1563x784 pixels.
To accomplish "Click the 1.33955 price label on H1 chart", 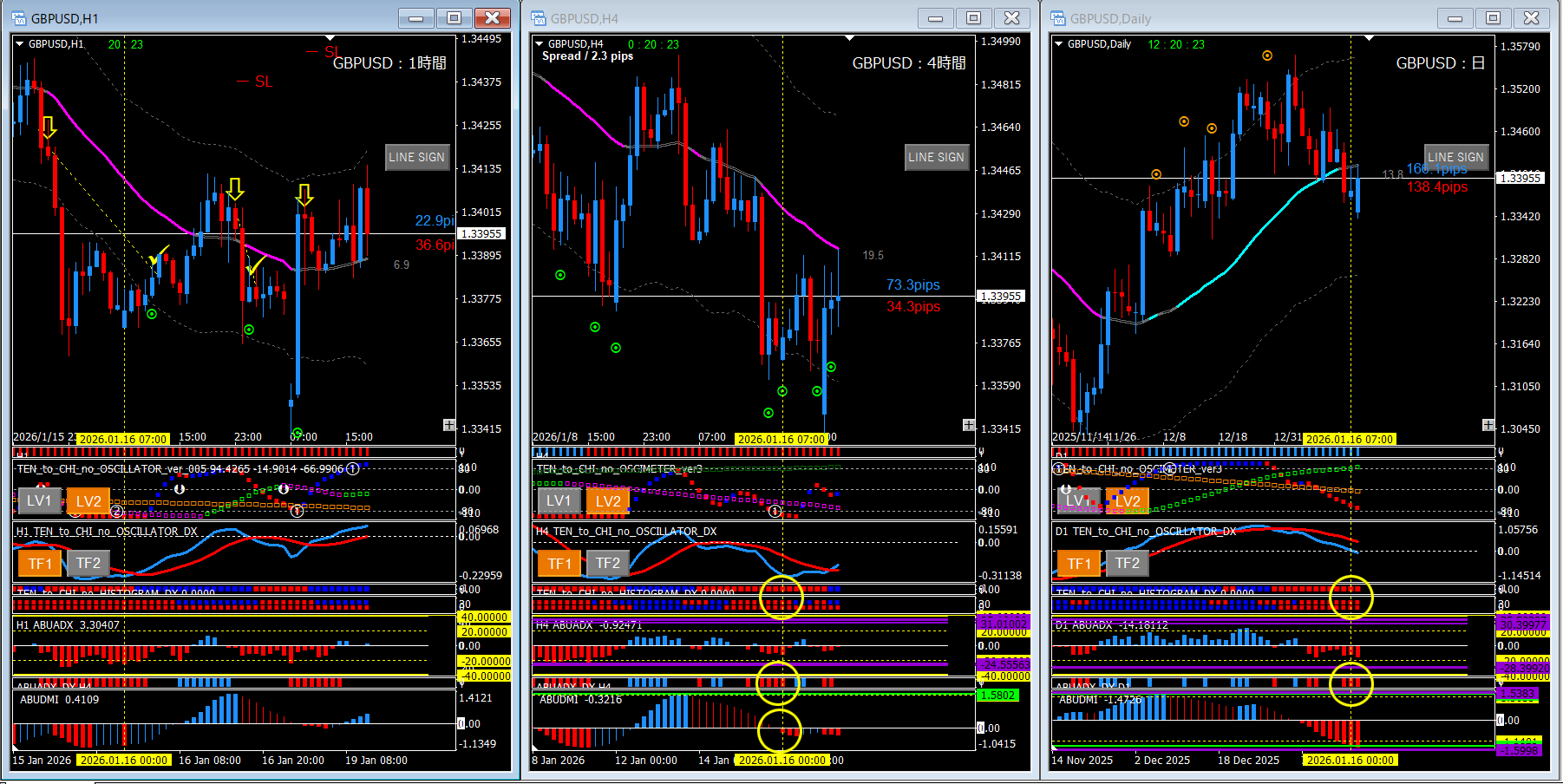I will pos(481,233).
